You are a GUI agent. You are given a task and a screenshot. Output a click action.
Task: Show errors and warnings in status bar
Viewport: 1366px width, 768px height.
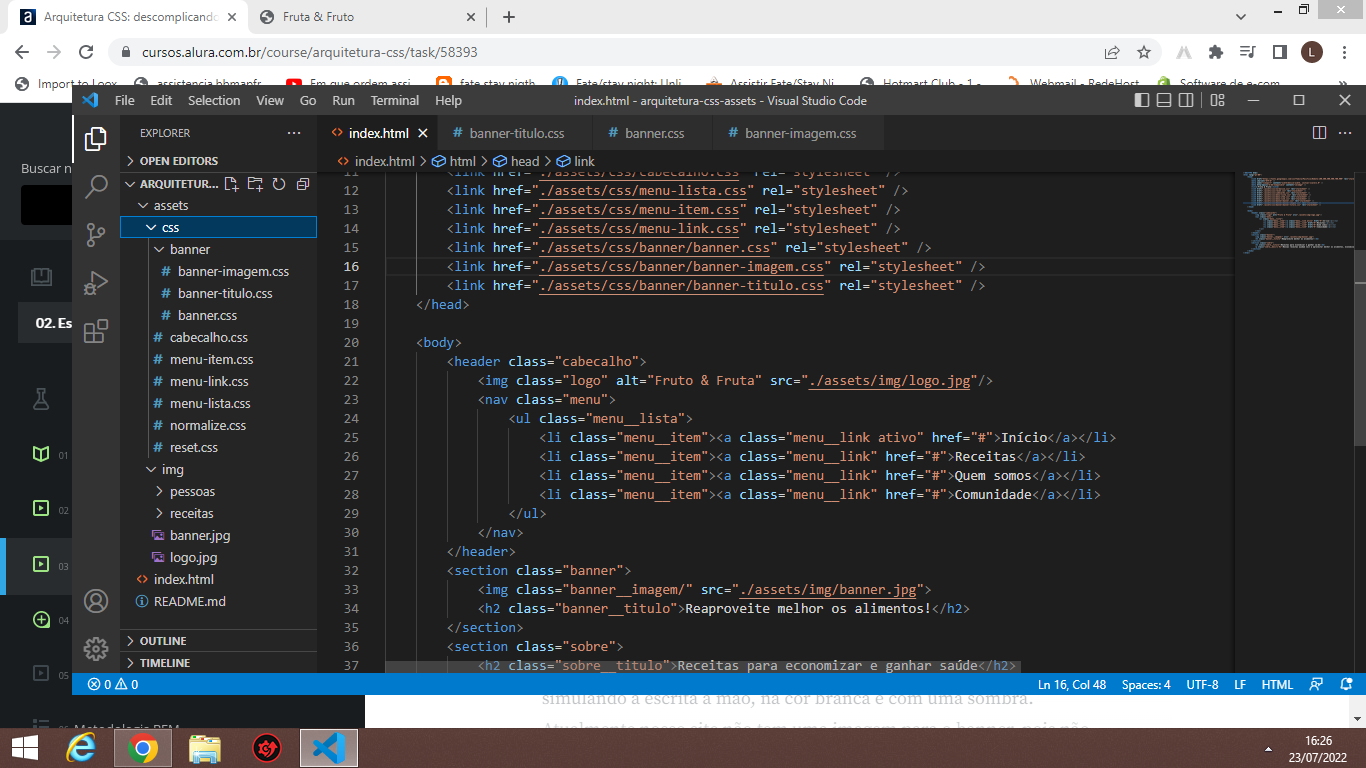112,685
